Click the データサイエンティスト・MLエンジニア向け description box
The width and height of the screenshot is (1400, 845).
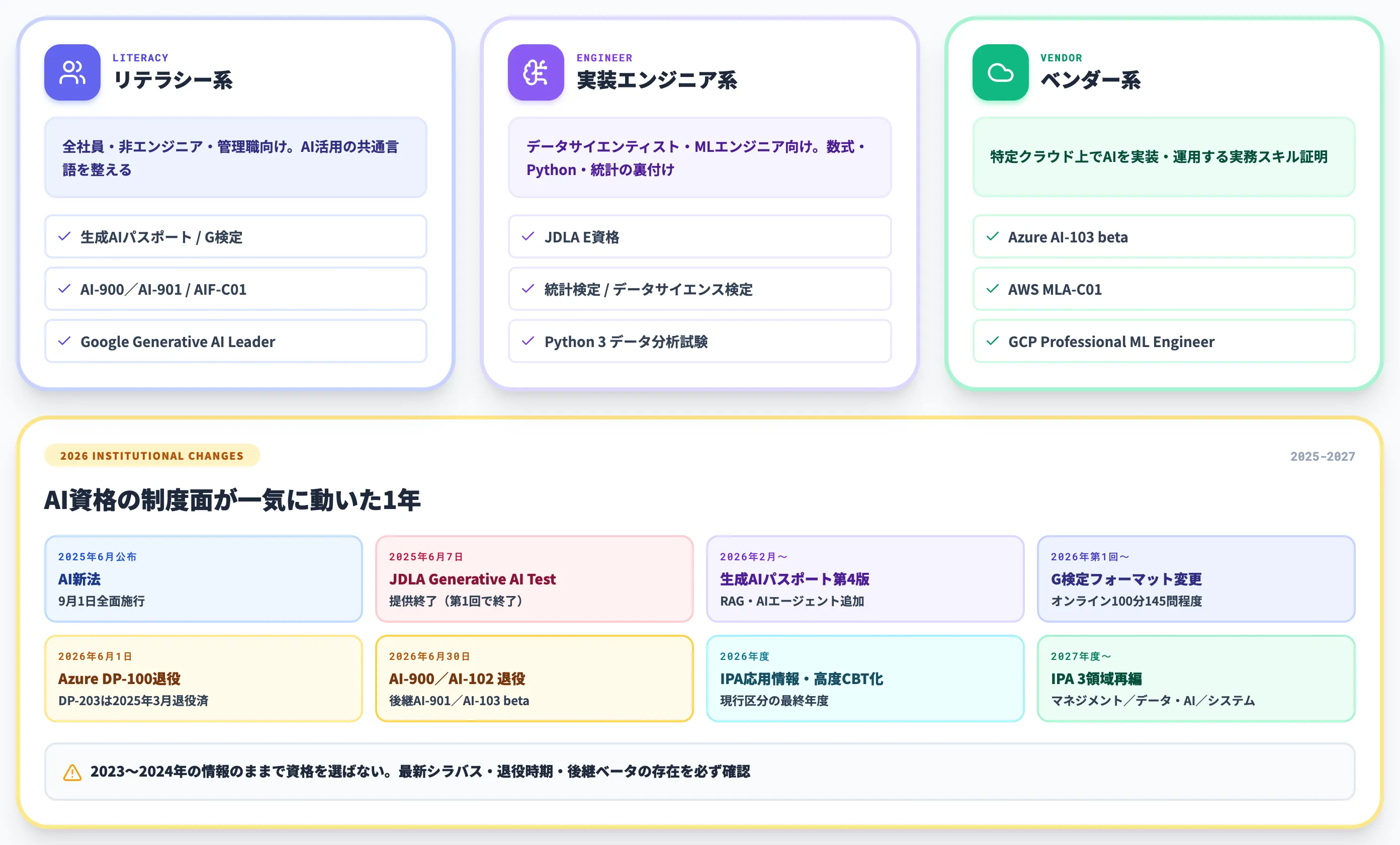pyautogui.click(x=699, y=157)
